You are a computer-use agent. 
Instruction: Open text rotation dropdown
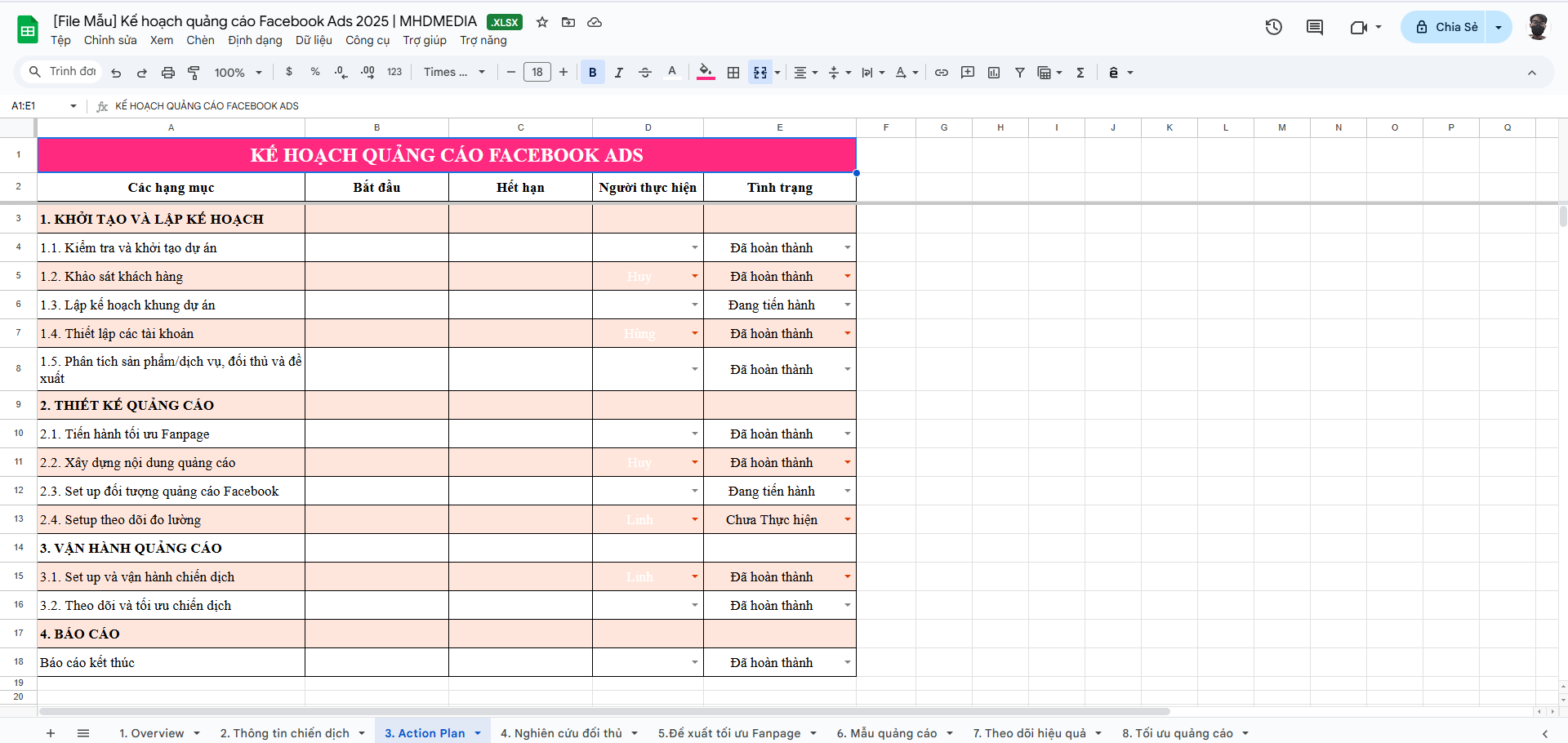click(906, 73)
